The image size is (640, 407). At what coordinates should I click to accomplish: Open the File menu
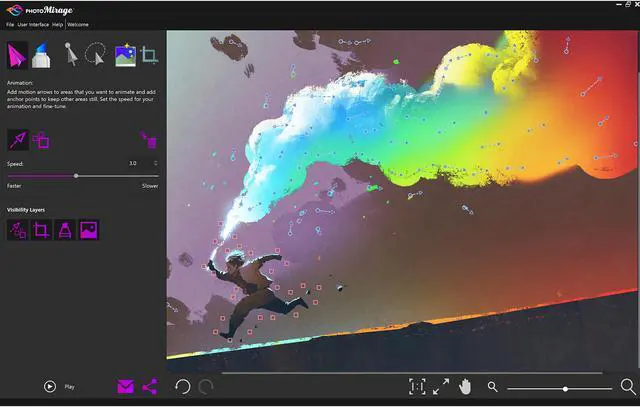point(10,24)
